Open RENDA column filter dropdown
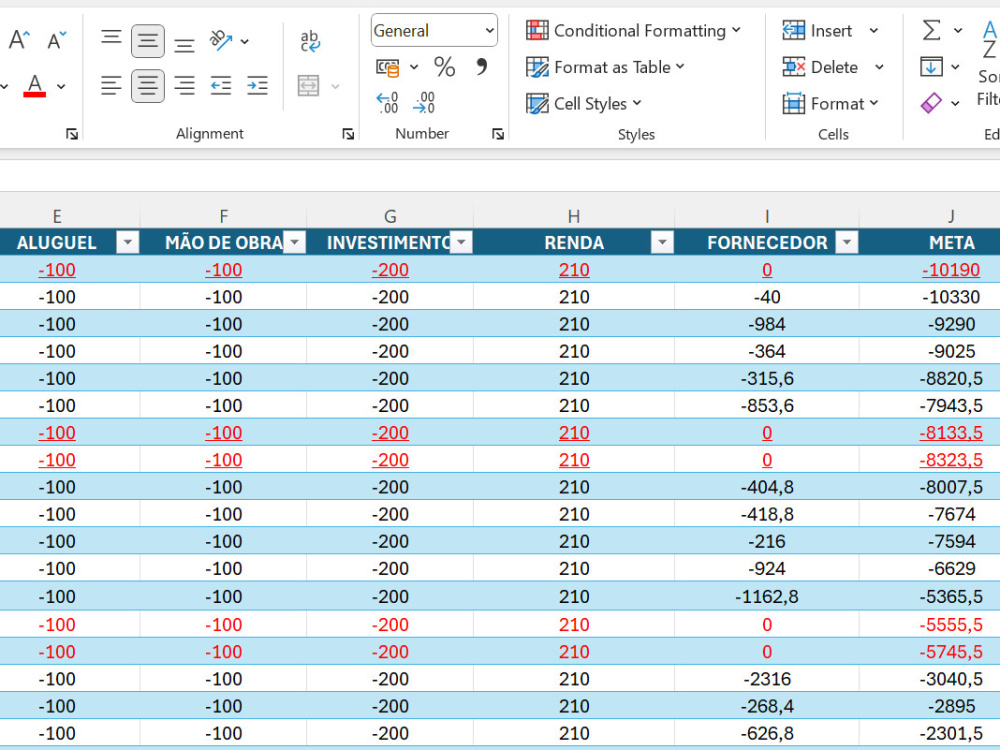Screen dimensions: 1000x750 (x=662, y=242)
